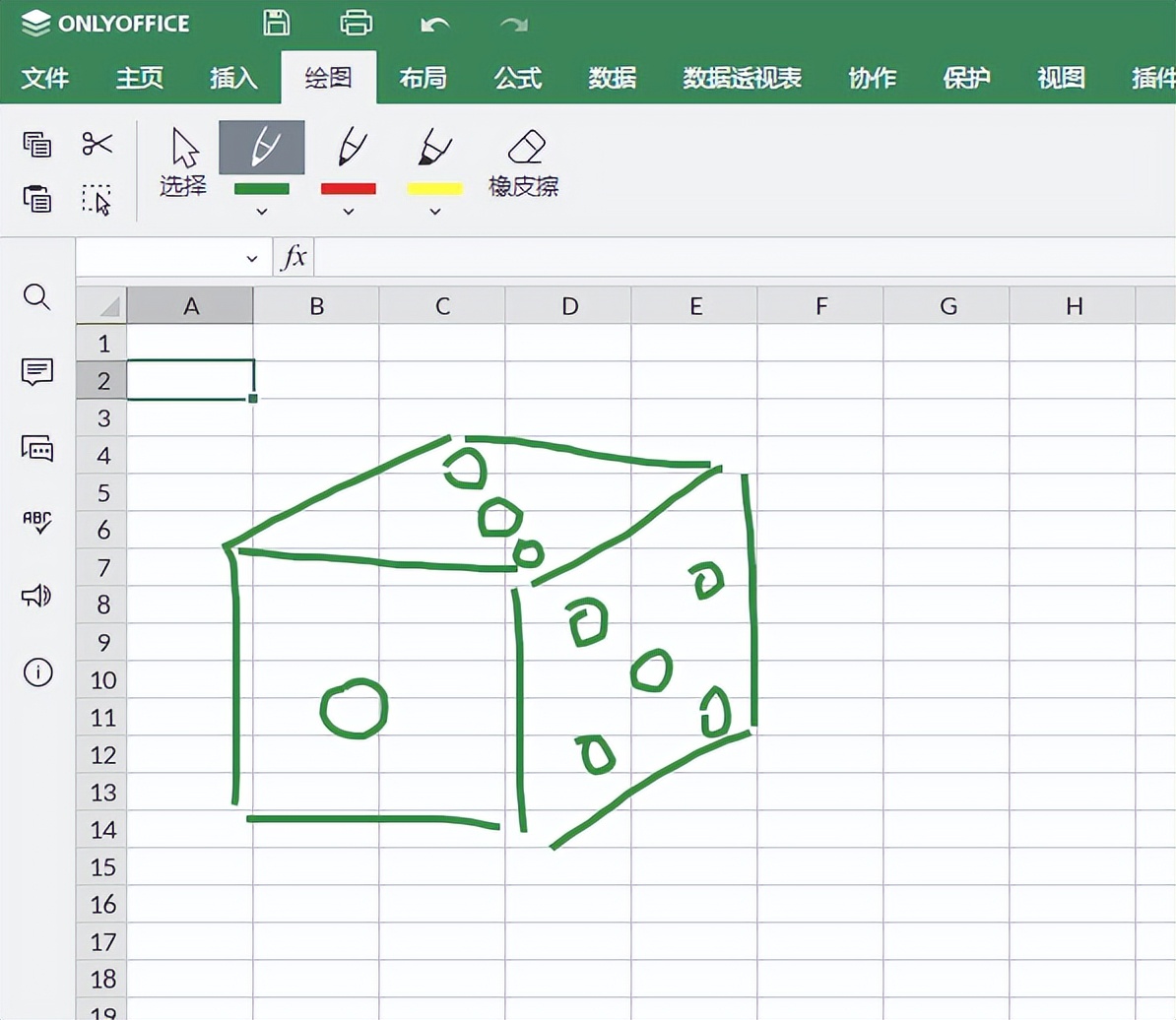Select the green pen drawing tool

click(x=261, y=148)
